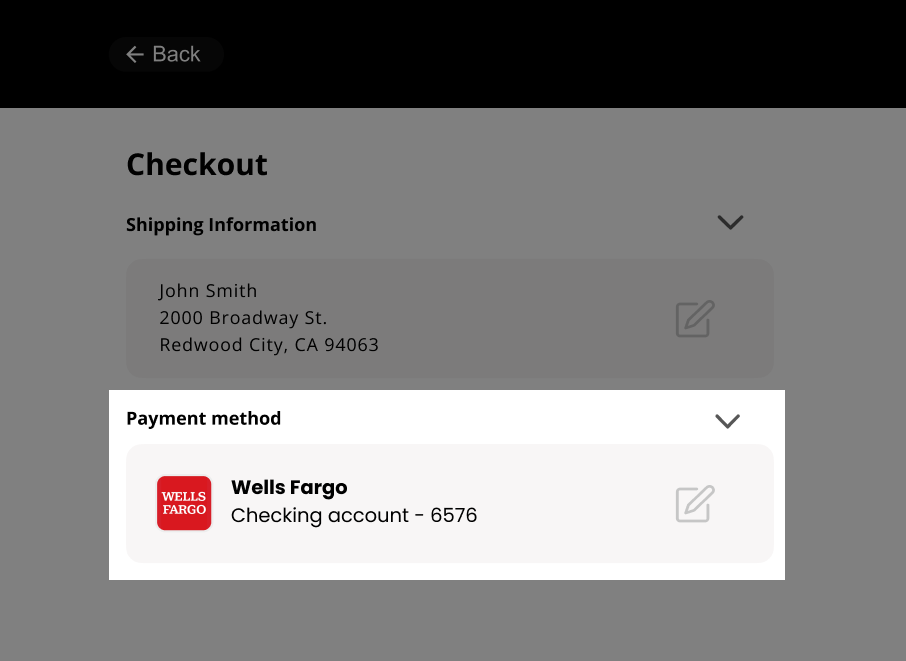The image size is (906, 661).
Task: Click the Redwood City, CA 94063 line
Action: (x=269, y=345)
